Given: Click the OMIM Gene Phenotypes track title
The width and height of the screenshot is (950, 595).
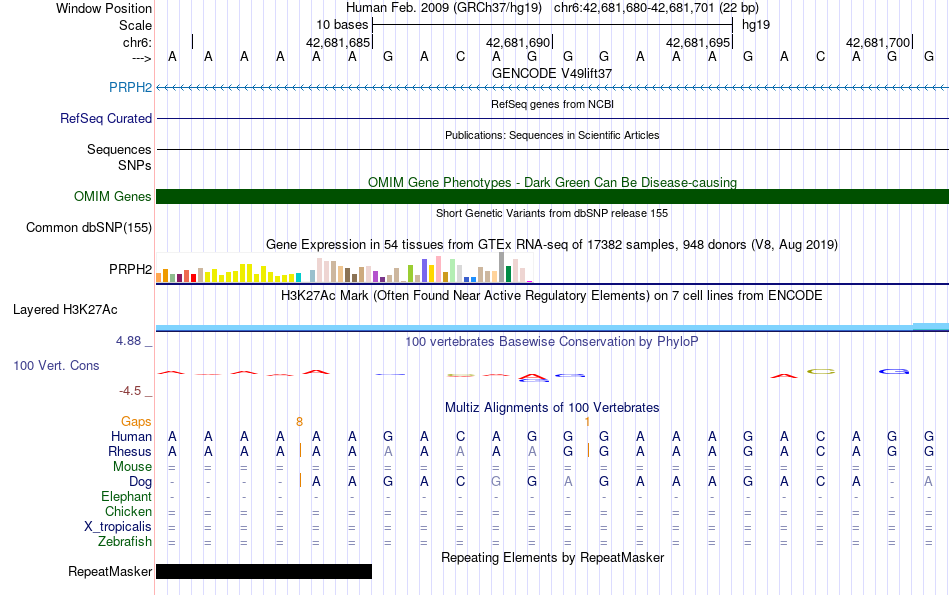Looking at the screenshot, I should [552, 182].
